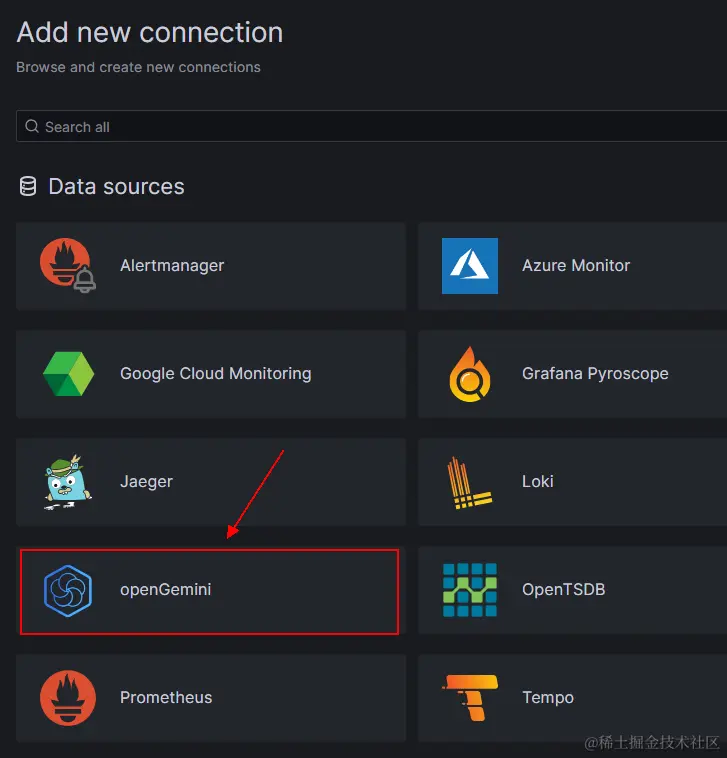This screenshot has height=758, width=727.
Task: Click the database icon beside Data sources
Action: click(x=28, y=186)
